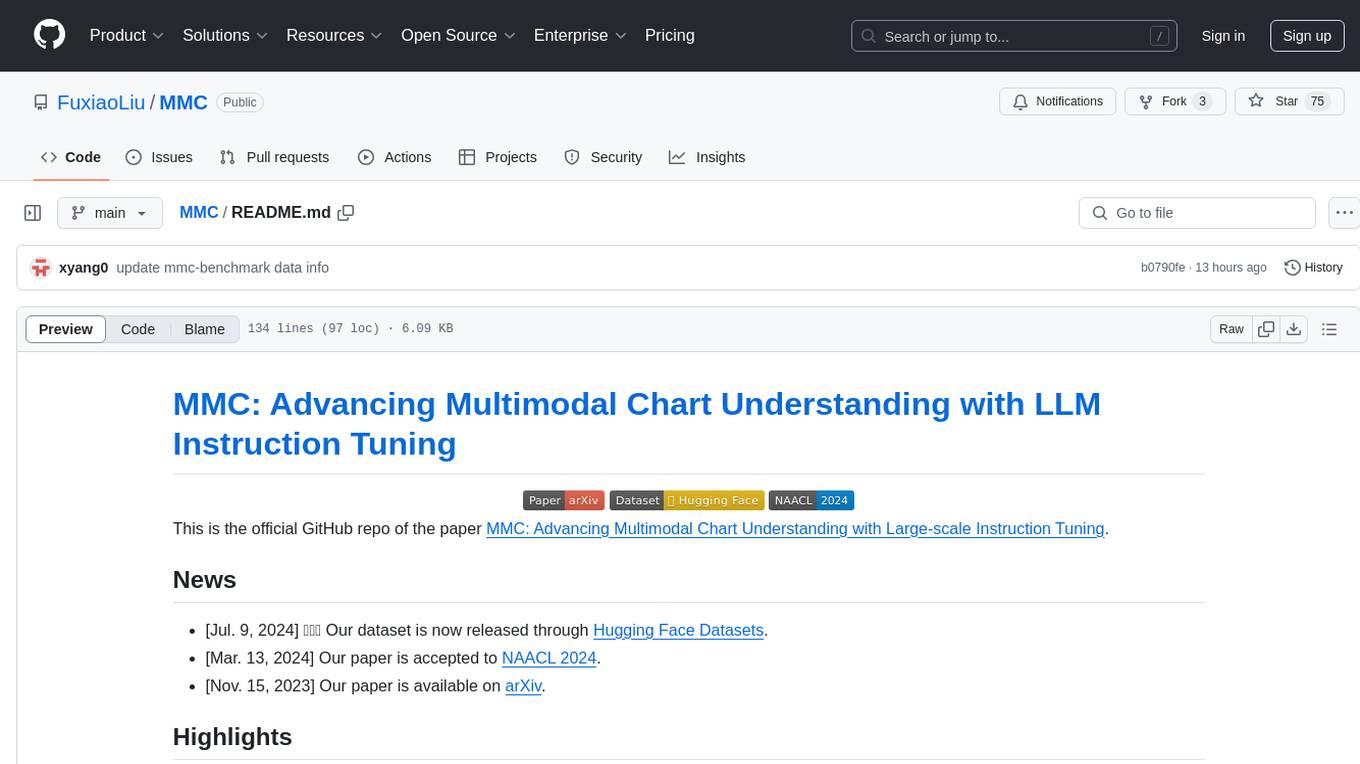Focus the Go to file search field
This screenshot has height=764, width=1360.
click(1197, 213)
